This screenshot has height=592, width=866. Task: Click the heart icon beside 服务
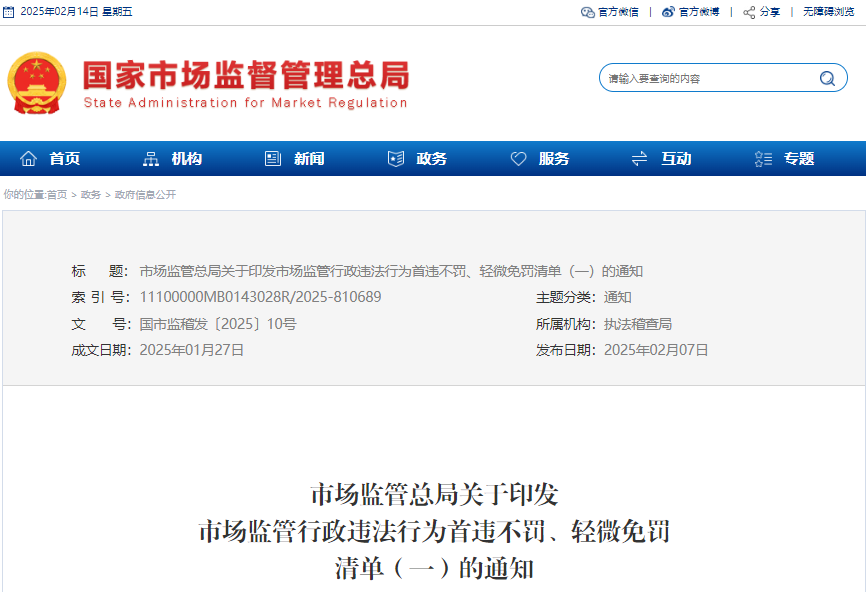[x=518, y=159]
